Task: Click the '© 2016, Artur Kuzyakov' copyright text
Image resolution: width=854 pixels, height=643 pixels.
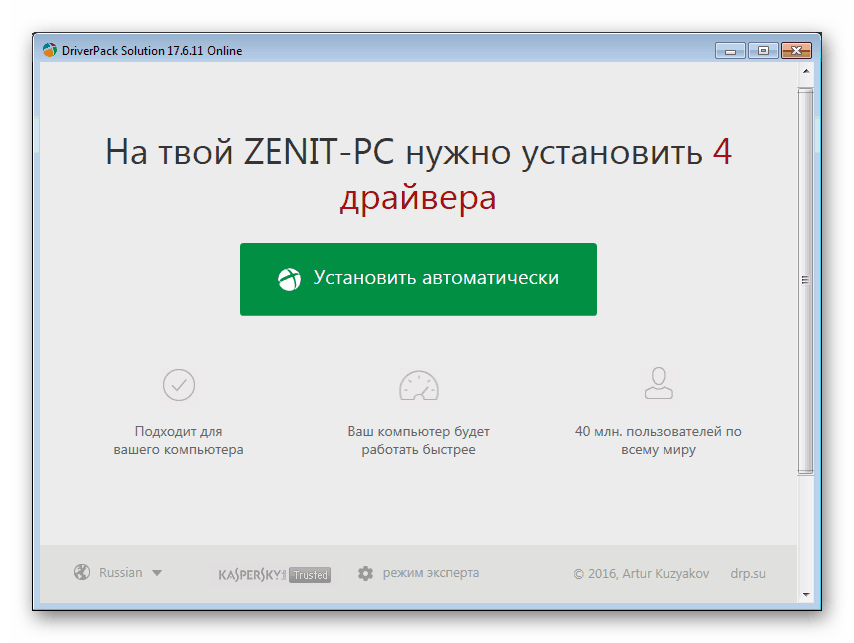Action: (x=644, y=573)
